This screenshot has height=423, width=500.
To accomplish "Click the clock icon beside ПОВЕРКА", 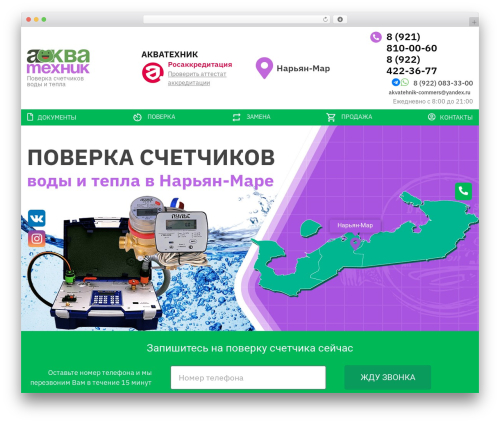I will coord(137,117).
